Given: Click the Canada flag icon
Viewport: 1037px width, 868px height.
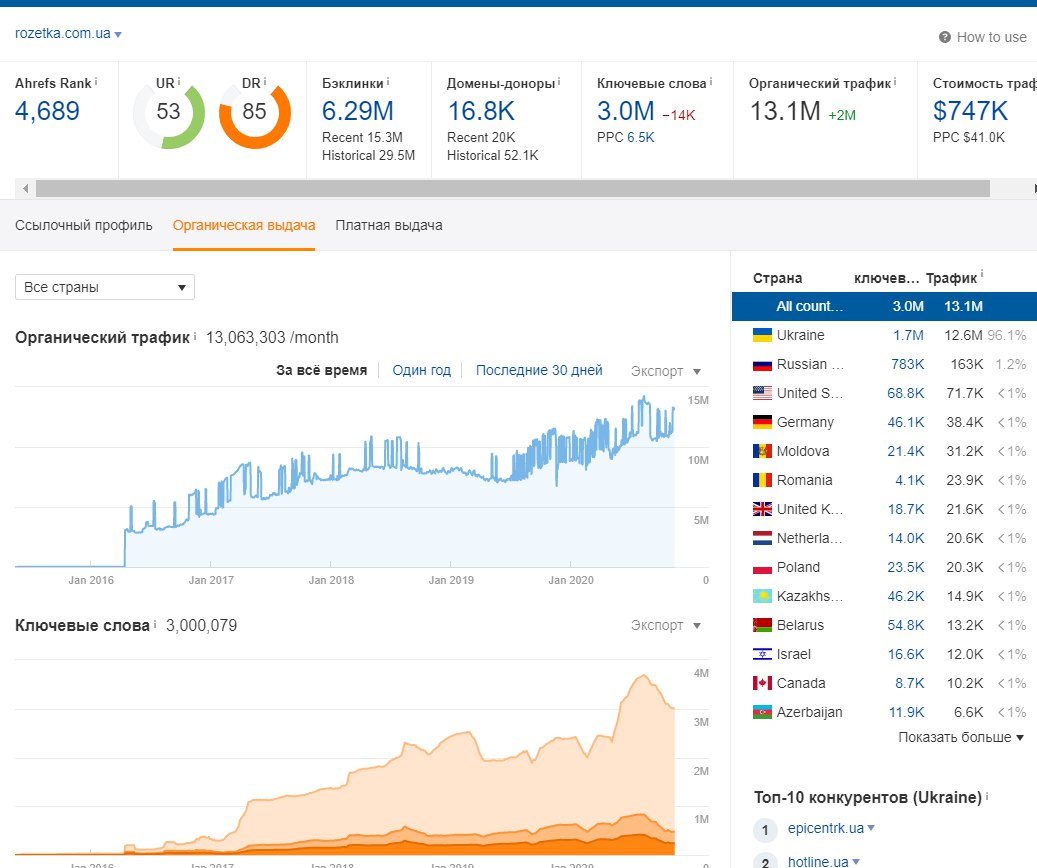Looking at the screenshot, I should (762, 683).
